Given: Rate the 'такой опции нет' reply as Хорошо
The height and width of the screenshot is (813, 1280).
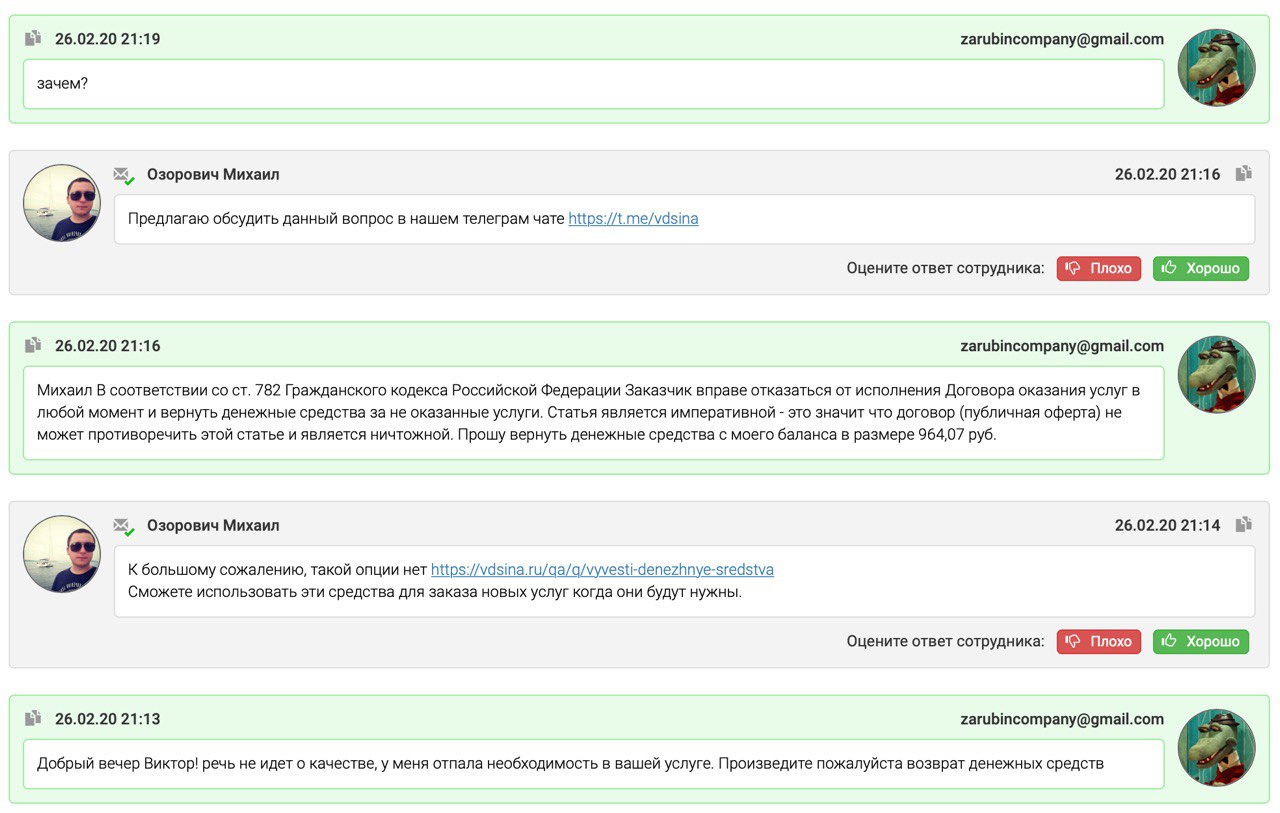Looking at the screenshot, I should point(1201,641).
